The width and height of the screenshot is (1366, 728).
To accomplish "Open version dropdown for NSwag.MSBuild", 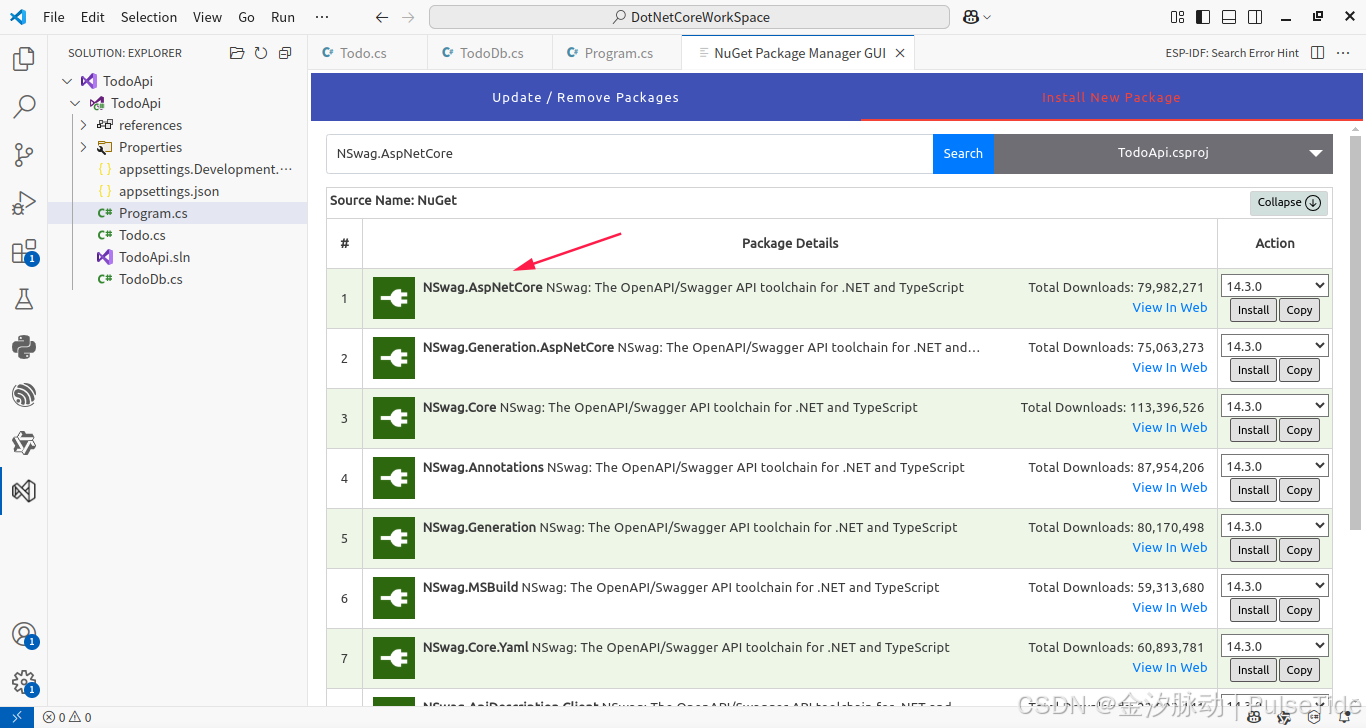I will [1275, 586].
